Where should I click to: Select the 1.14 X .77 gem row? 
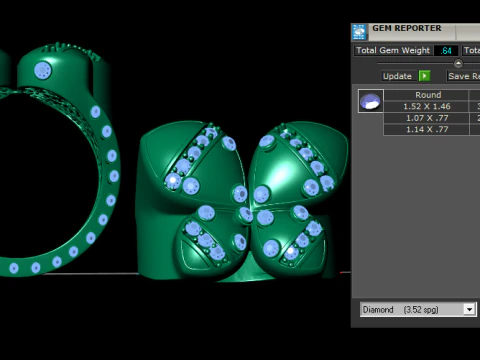427,129
